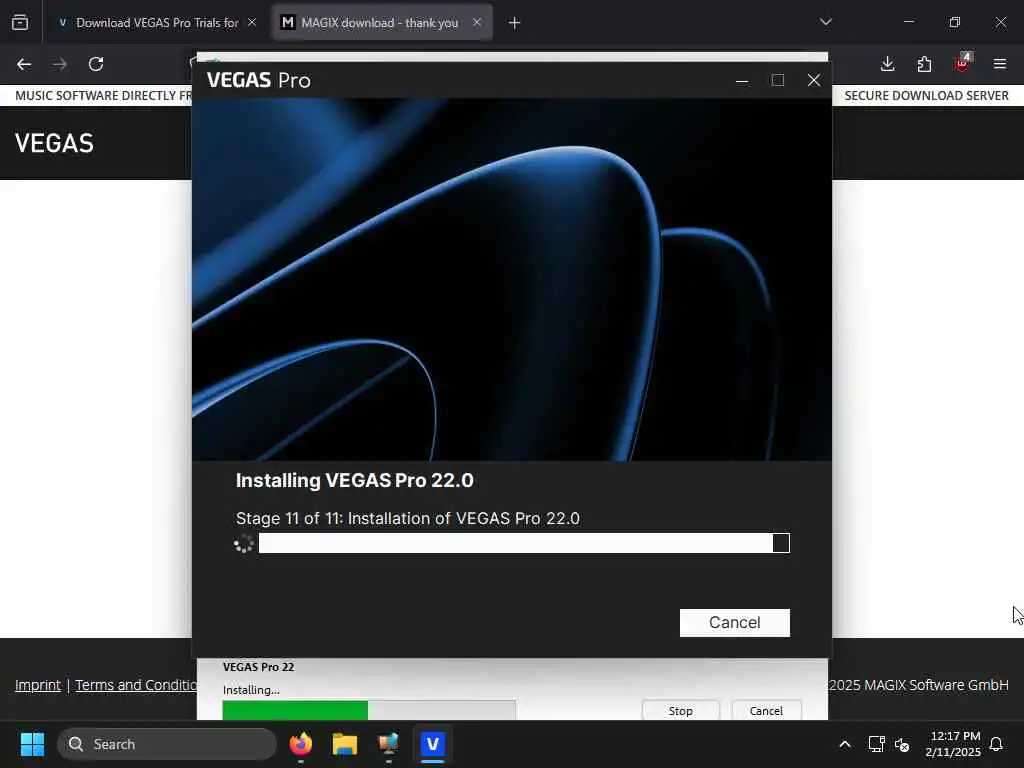The height and width of the screenshot is (768, 1024).
Task: Open the notifications bell icon
Action: [997, 744]
